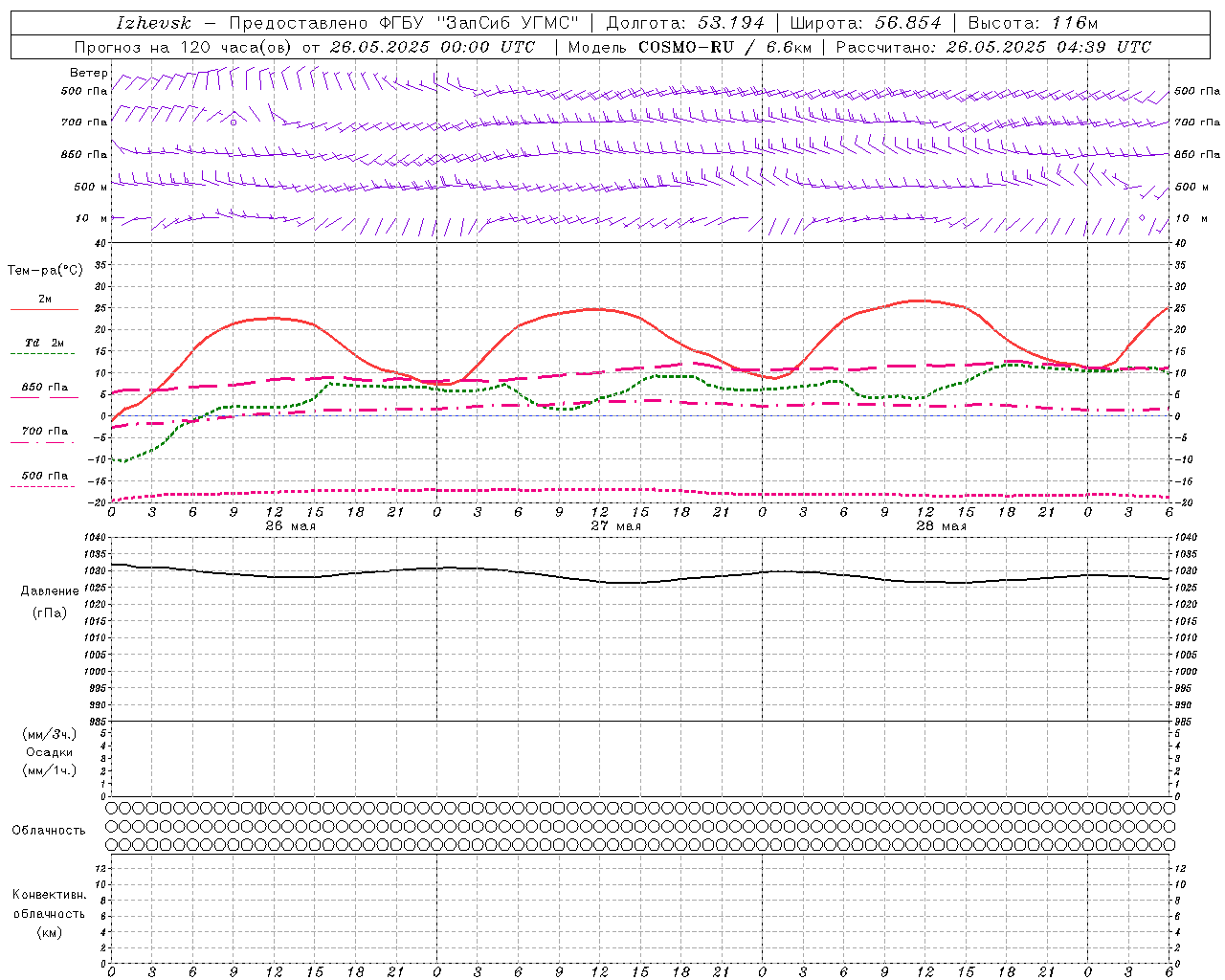The image size is (1225, 980).
Task: Click the dotted 500 гПа legend line sample
Action: 42,486
